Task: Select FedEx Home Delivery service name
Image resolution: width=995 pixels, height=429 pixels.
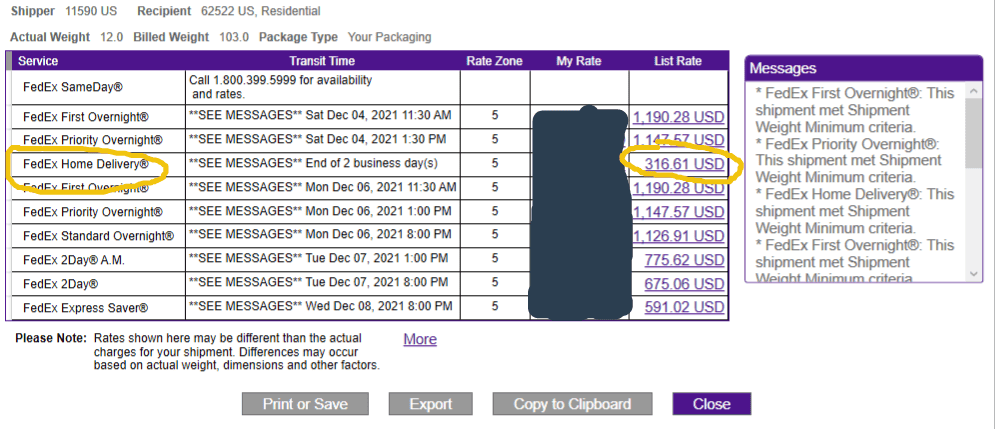Action: coord(86,164)
